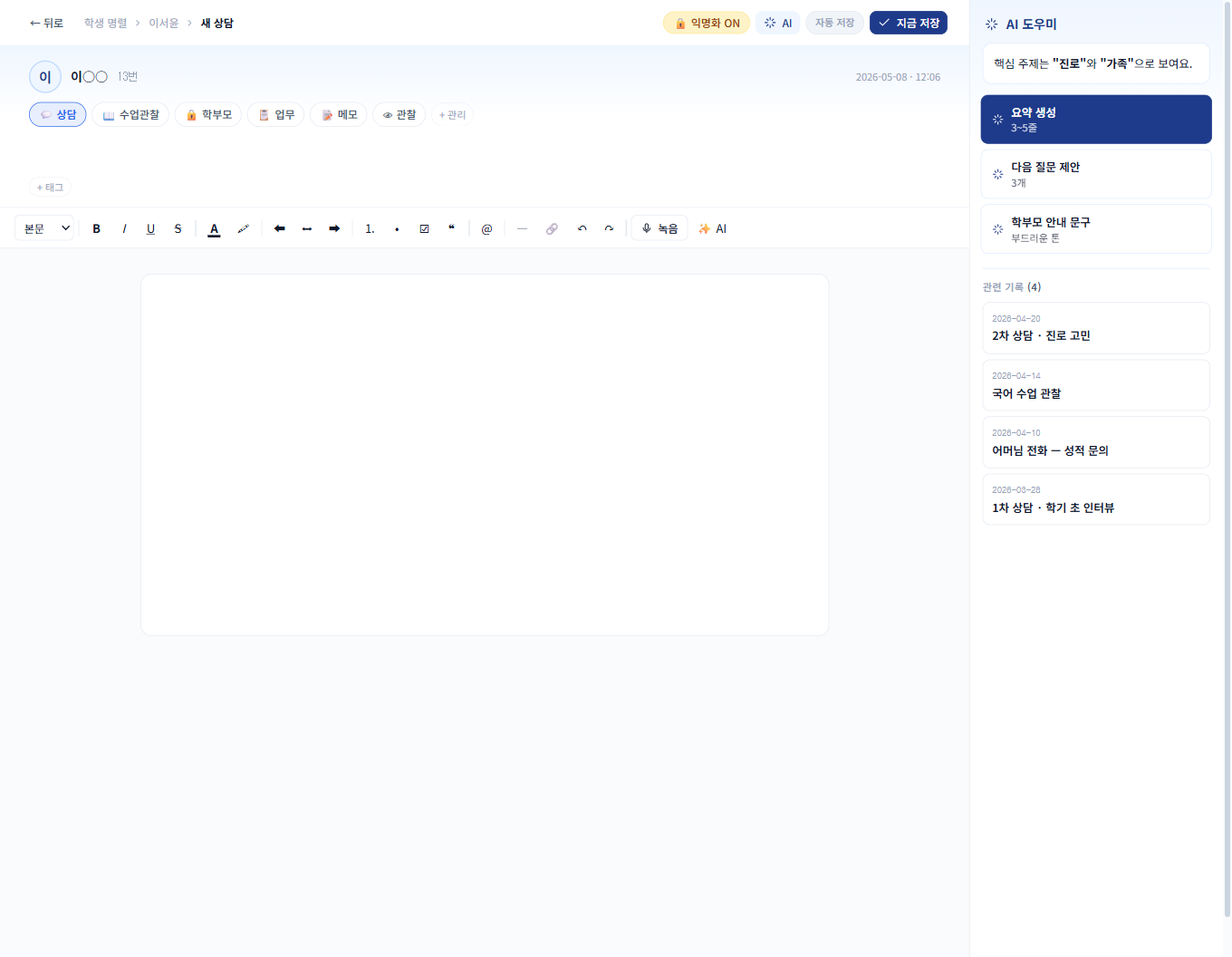Open the text color picker
This screenshot has height=957, width=1232.
click(x=214, y=228)
